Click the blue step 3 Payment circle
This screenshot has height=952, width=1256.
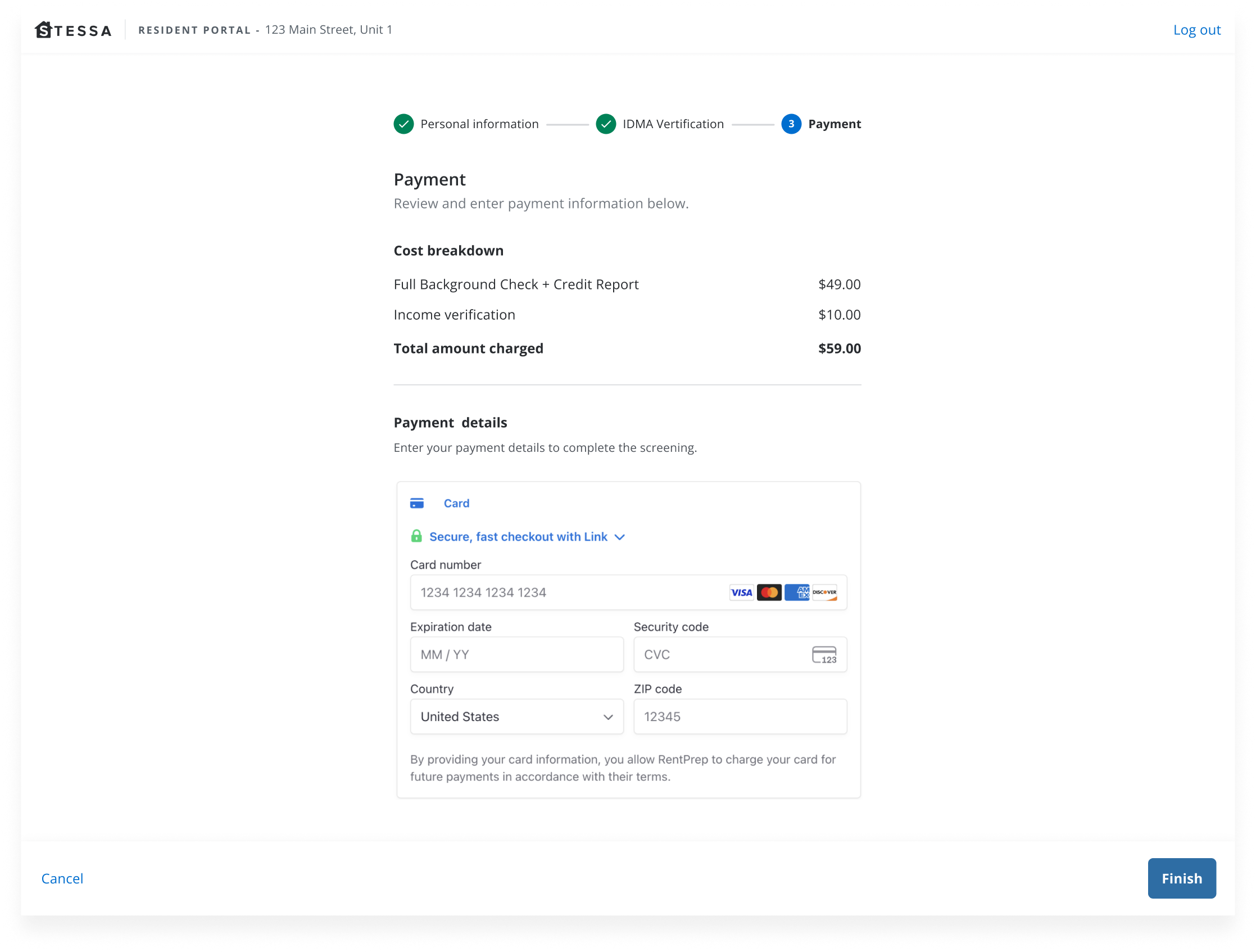coord(791,124)
